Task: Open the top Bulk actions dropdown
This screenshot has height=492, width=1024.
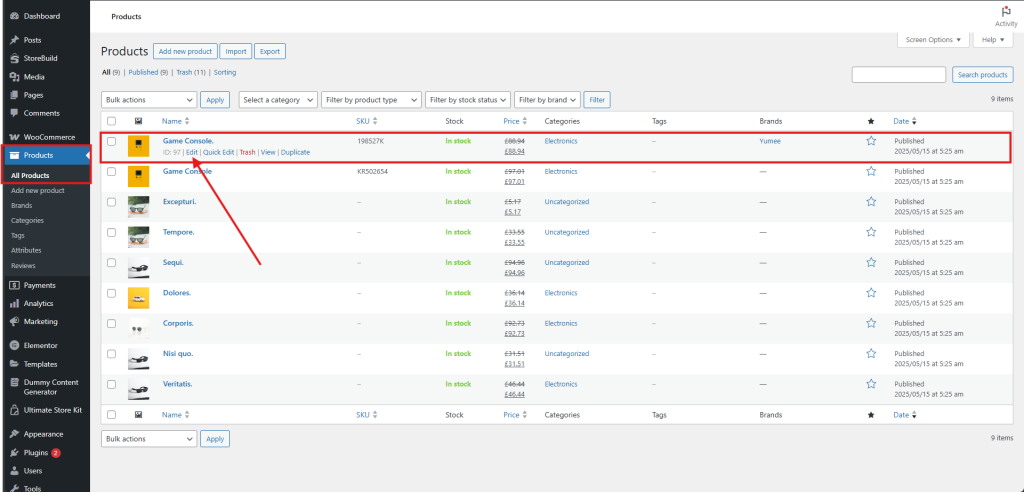Action: (149, 100)
